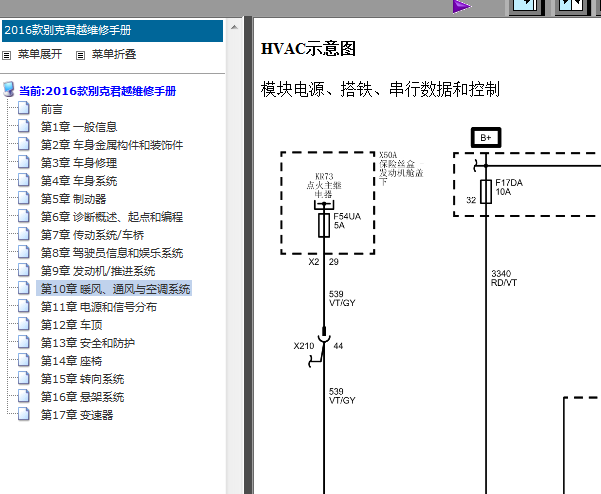The image size is (601, 494).
Task: Open 第8章 驾驶员信息和娱乐系统
Action: 112,253
